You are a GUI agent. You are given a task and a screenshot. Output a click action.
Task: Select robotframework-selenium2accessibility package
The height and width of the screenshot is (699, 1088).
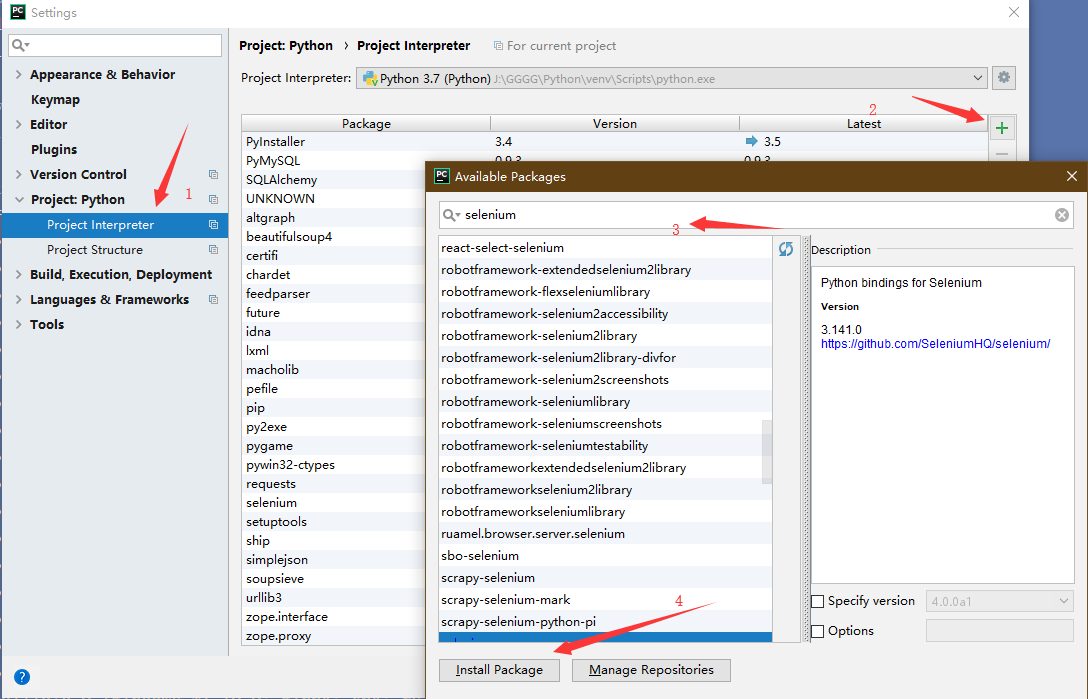[x=605, y=314]
